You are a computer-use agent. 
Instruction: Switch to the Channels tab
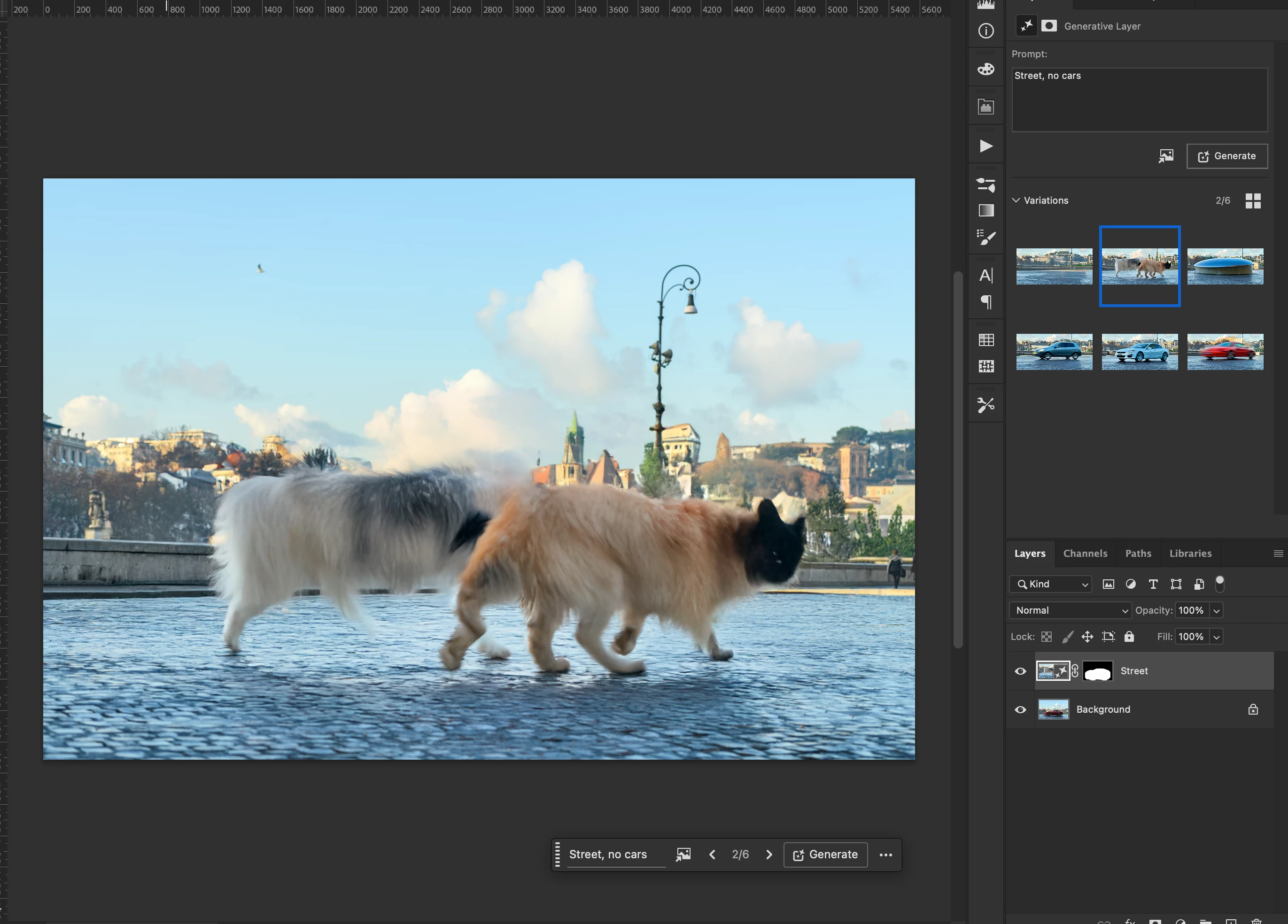(1085, 554)
